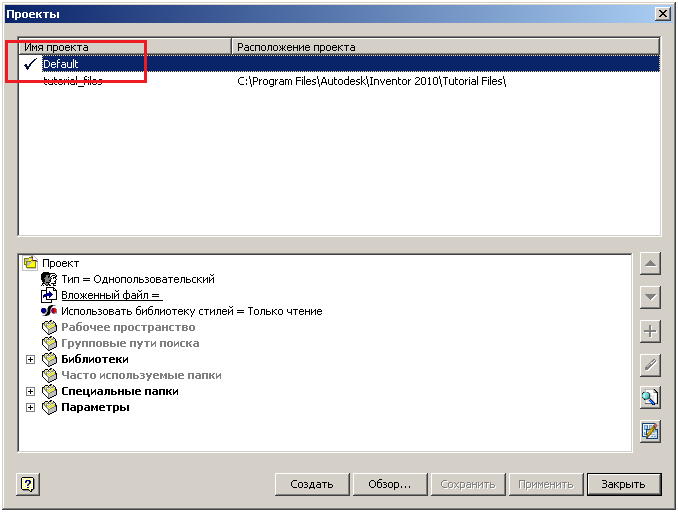Click the plus add button on right
The image size is (678, 512).
(x=650, y=331)
